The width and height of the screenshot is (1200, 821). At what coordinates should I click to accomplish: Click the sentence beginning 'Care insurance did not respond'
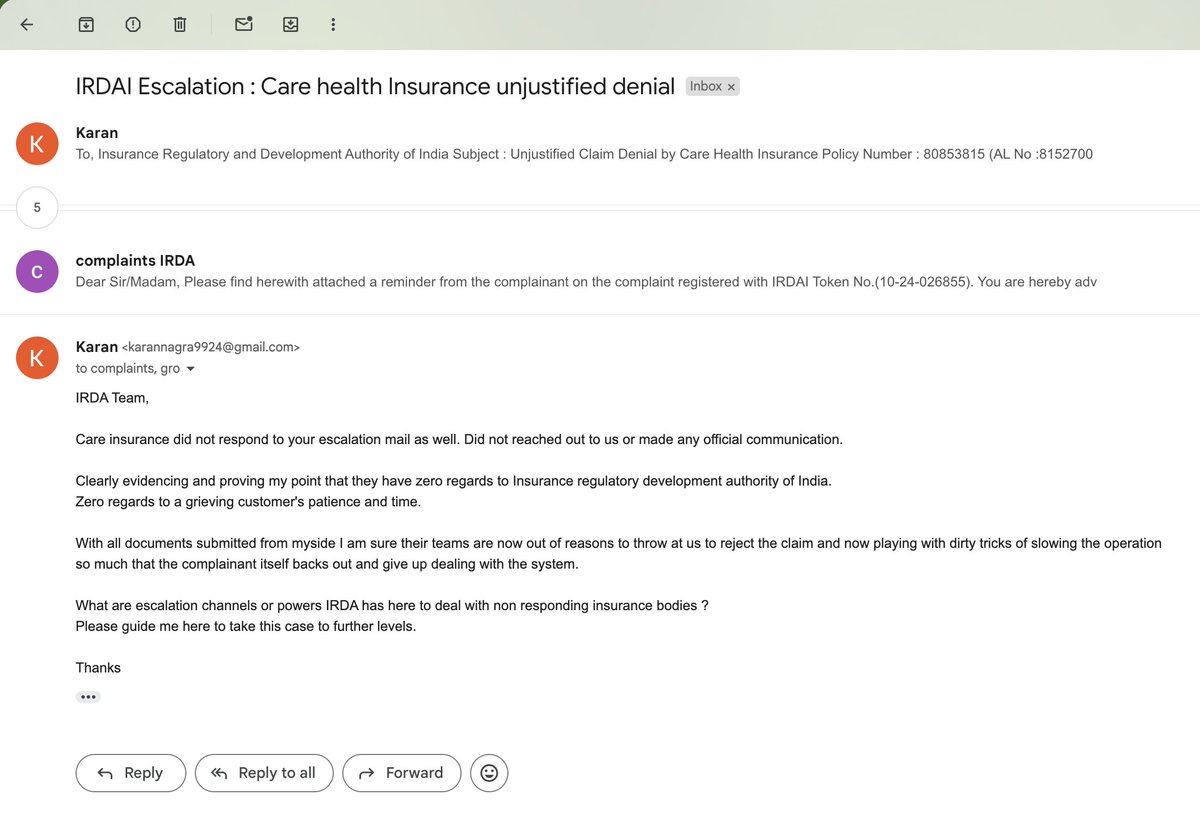click(459, 439)
